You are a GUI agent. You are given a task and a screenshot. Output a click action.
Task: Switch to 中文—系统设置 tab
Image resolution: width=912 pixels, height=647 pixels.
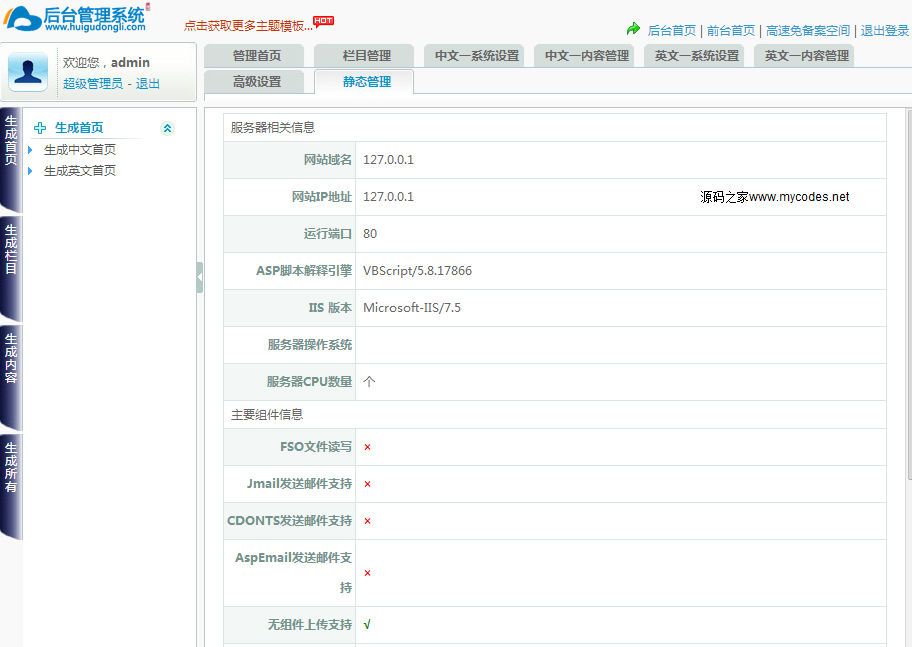coord(474,56)
